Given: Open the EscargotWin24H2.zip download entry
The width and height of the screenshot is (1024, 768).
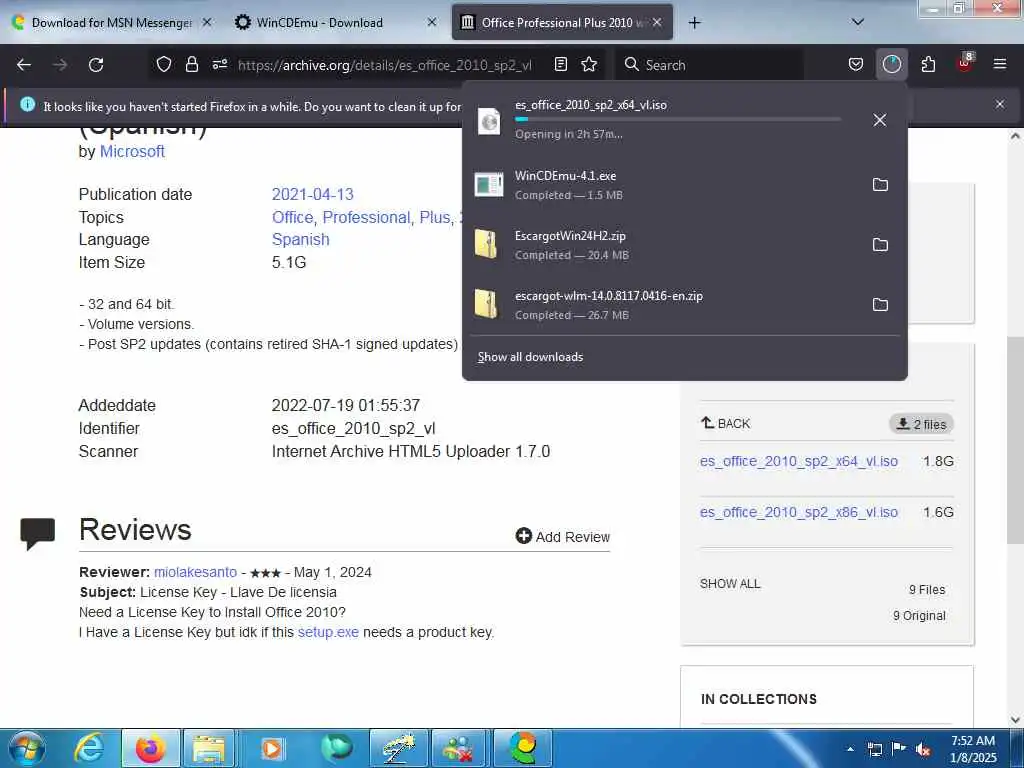Looking at the screenshot, I should click(x=665, y=245).
